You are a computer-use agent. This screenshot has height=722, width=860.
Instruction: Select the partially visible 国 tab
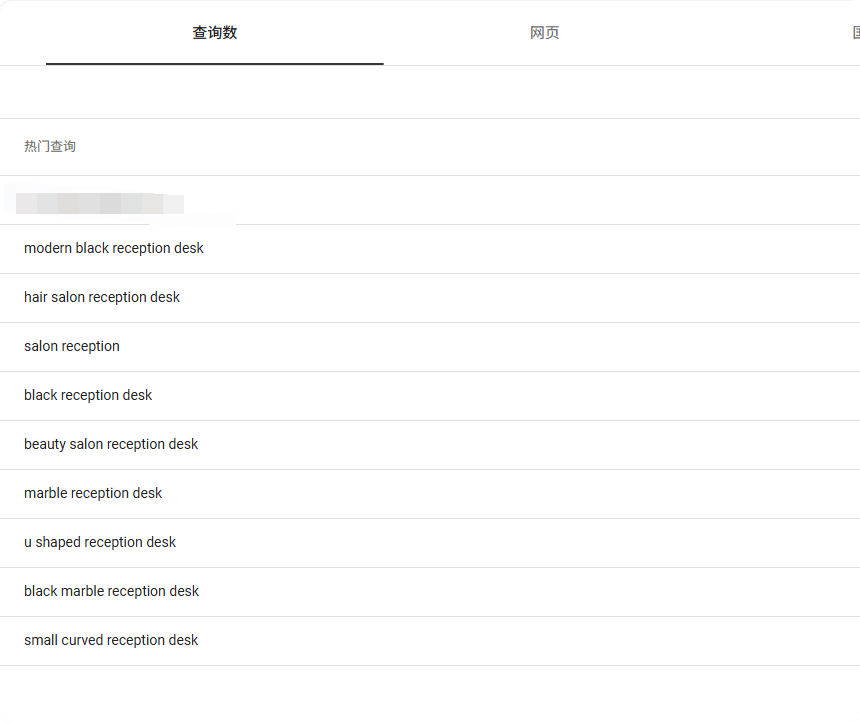pyautogui.click(x=855, y=33)
